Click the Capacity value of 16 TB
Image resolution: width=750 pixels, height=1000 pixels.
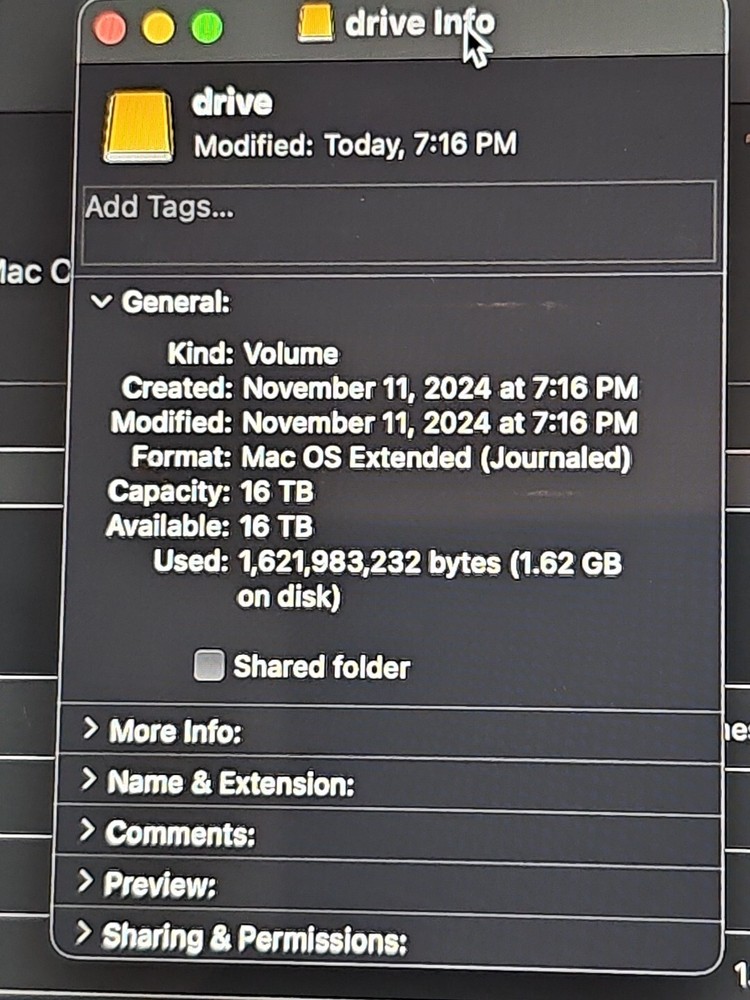(277, 492)
